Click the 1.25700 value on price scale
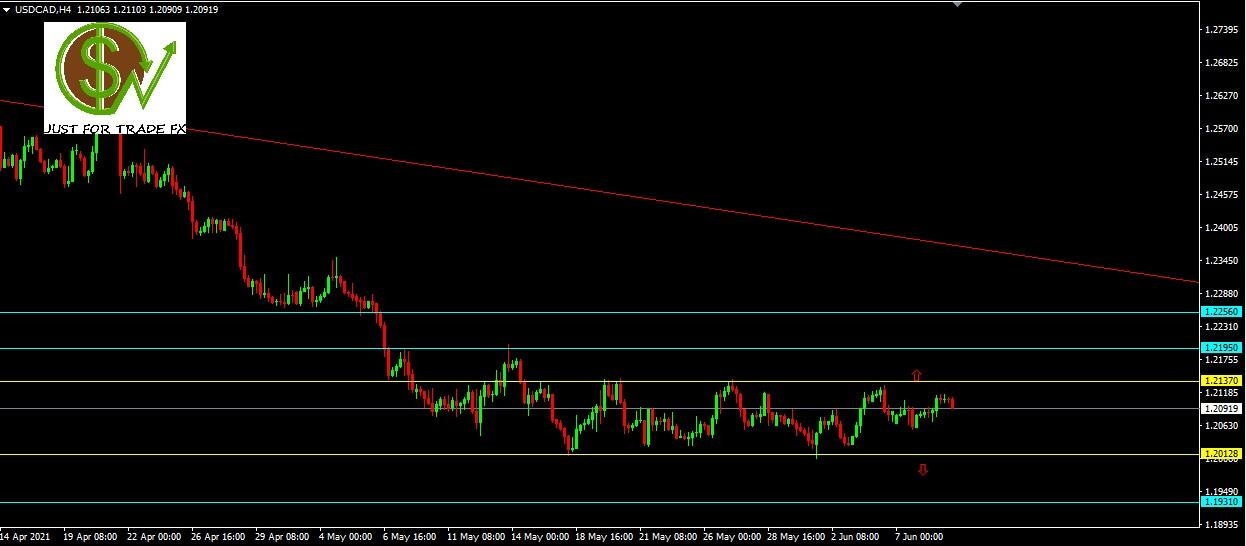Screen dimensions: 1246x546 coord(1222,129)
